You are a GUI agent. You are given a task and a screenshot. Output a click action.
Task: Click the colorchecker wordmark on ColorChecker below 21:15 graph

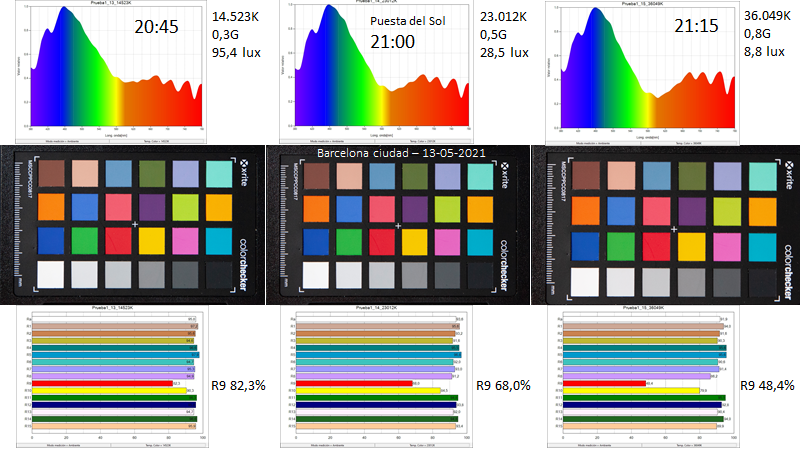point(788,272)
